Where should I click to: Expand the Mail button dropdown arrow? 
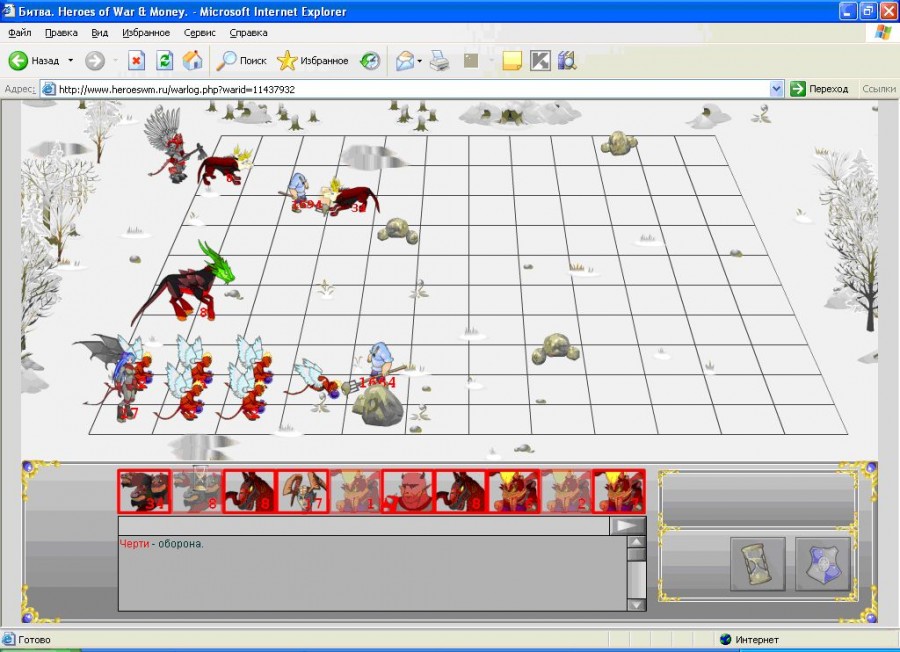coord(420,60)
